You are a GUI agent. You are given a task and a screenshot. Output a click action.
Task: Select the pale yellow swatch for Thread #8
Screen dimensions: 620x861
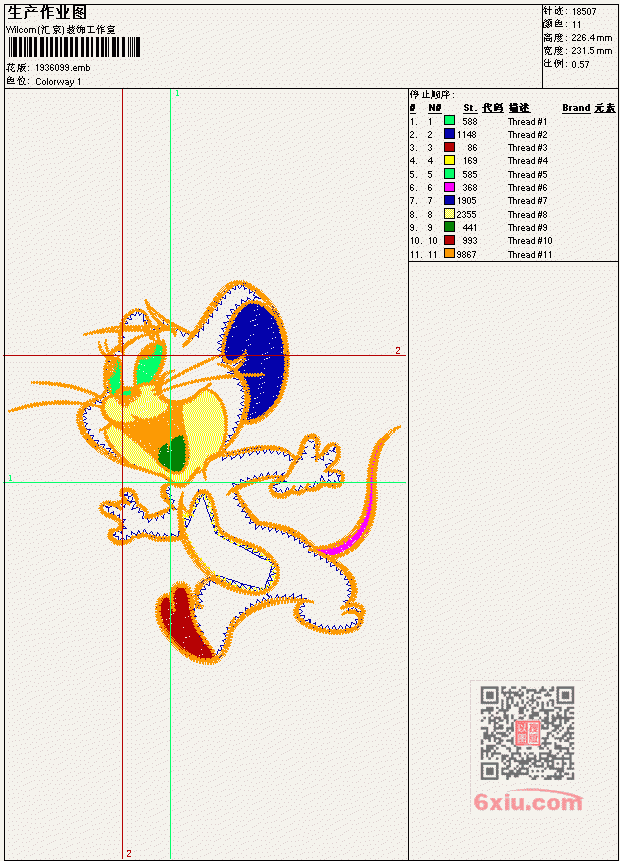[449, 214]
